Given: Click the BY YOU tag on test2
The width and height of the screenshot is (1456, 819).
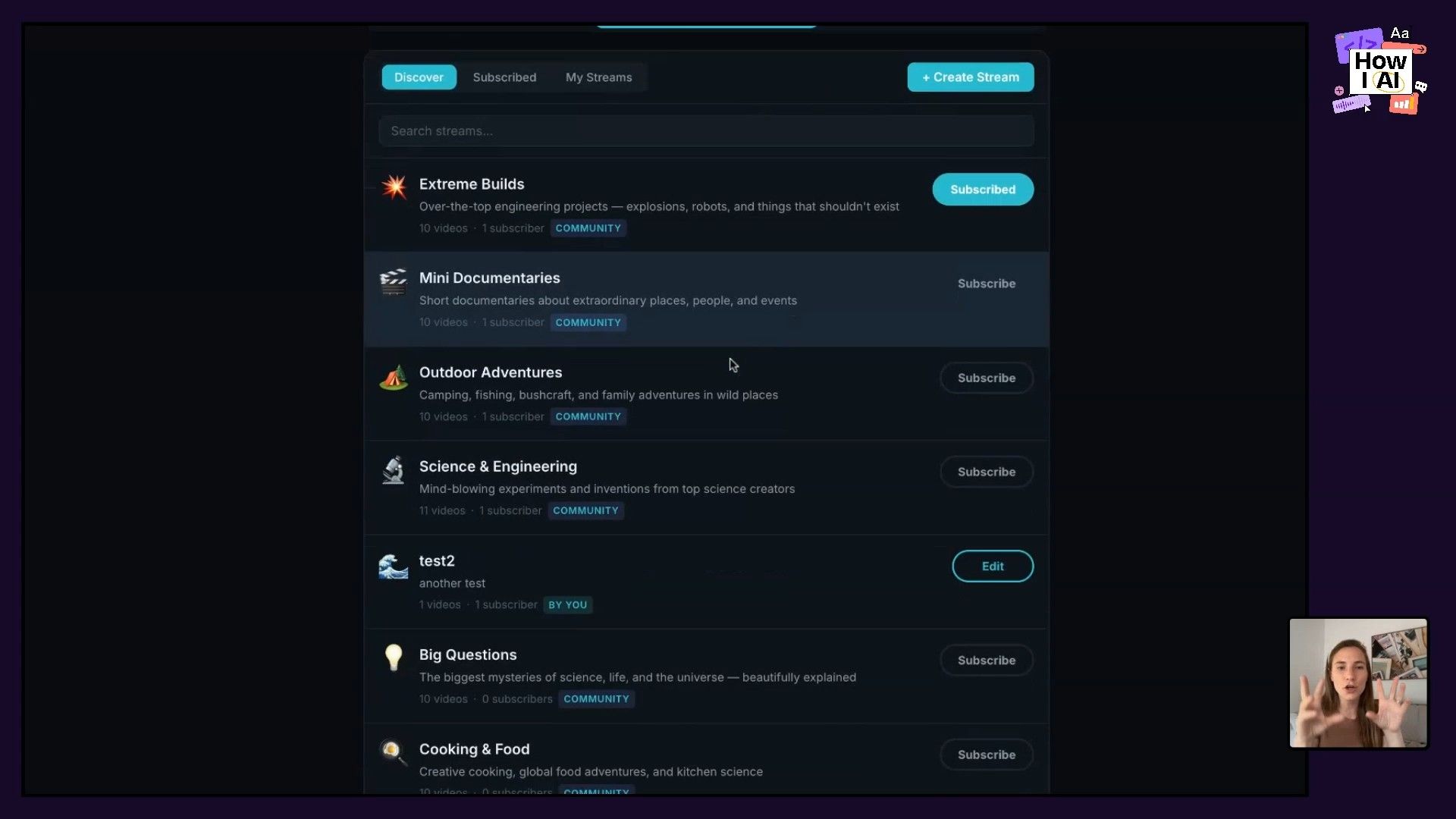Looking at the screenshot, I should click(x=568, y=605).
